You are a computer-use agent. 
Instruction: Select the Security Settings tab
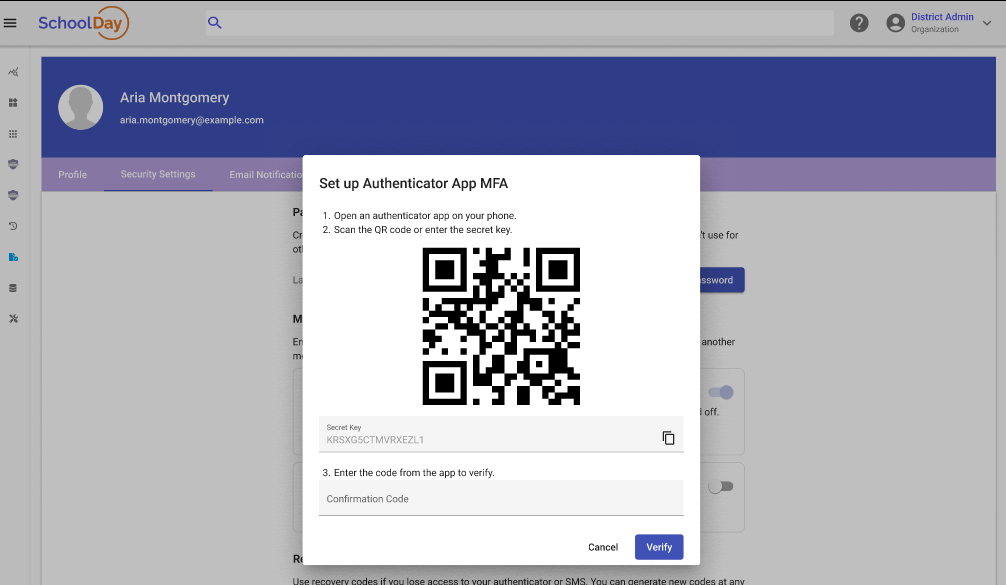click(x=158, y=174)
